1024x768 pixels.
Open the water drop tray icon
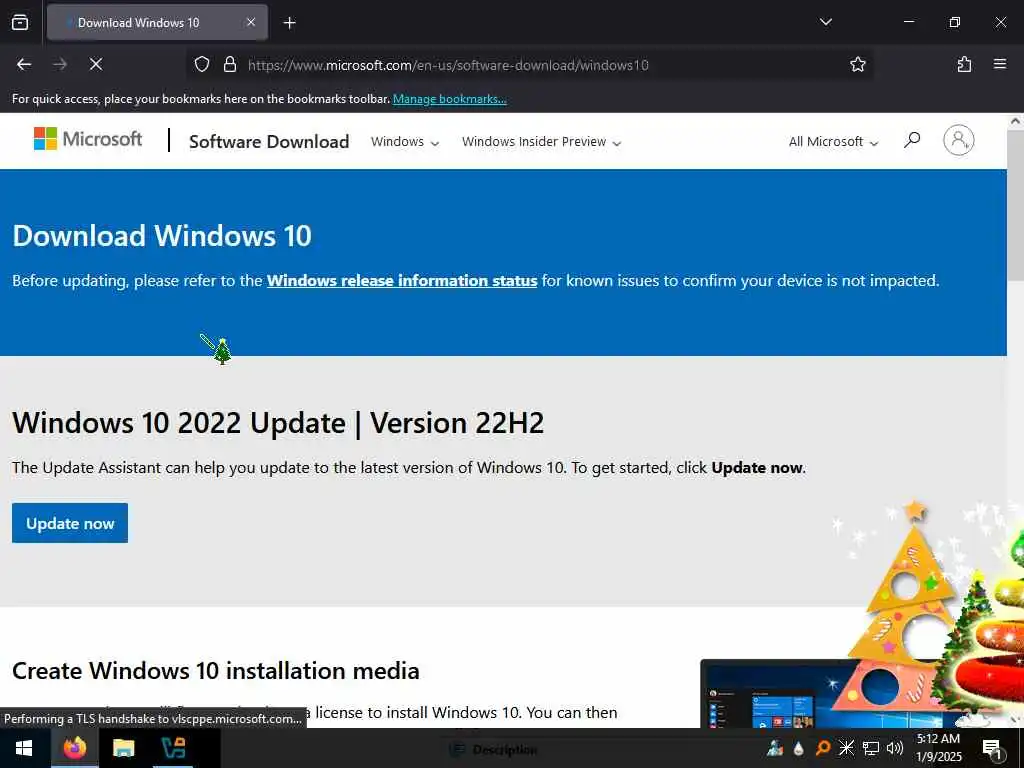point(798,748)
